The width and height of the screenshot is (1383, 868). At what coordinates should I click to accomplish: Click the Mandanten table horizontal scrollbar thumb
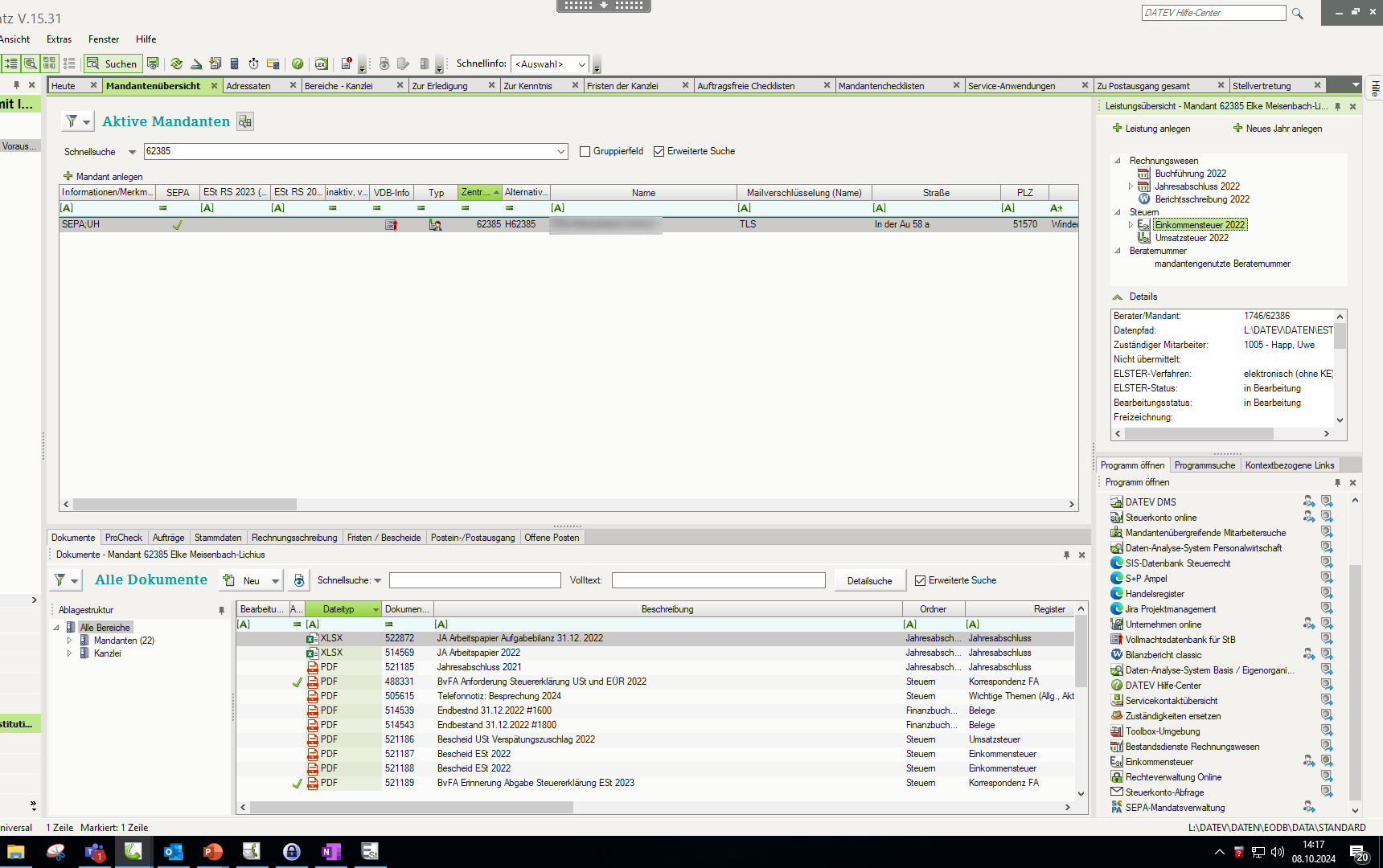(185, 505)
